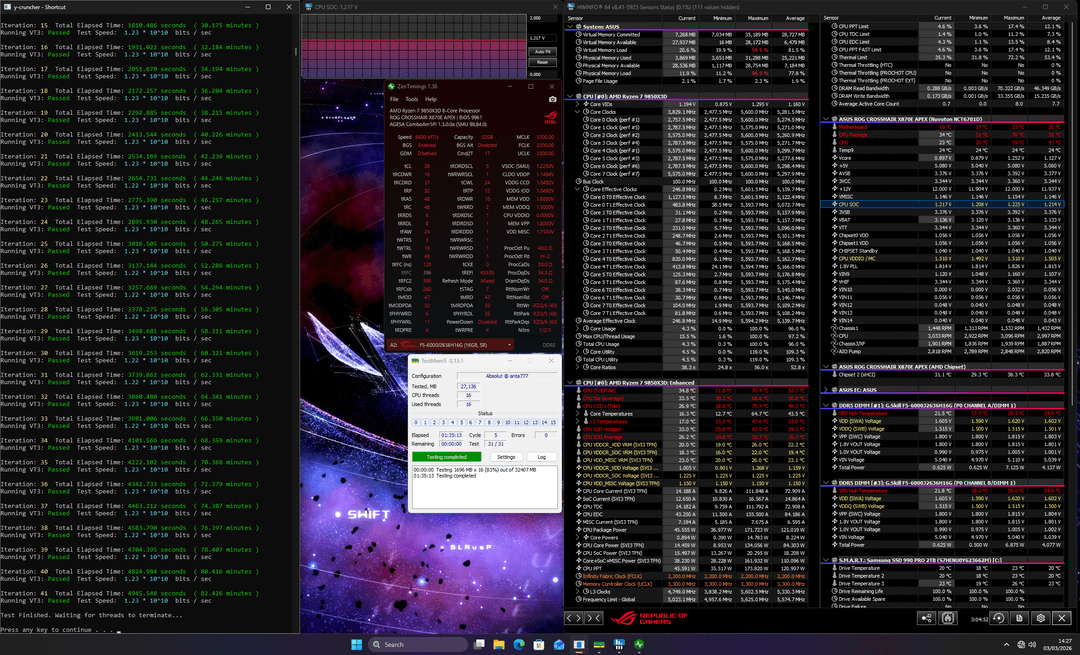Open ZenTimings Help menu
The width and height of the screenshot is (1080, 655).
click(x=430, y=99)
